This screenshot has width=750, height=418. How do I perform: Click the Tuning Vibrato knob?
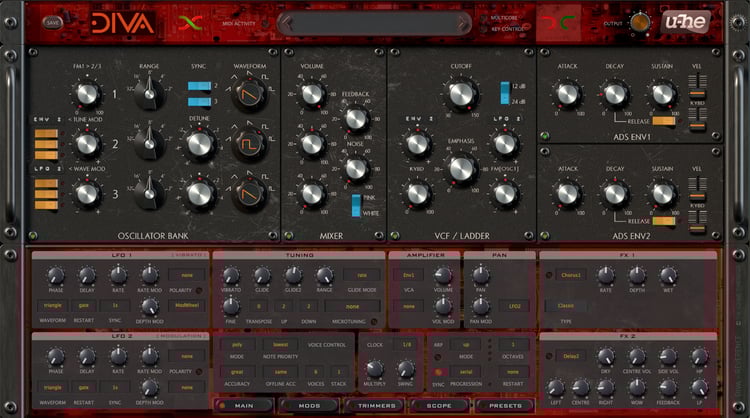[231, 276]
